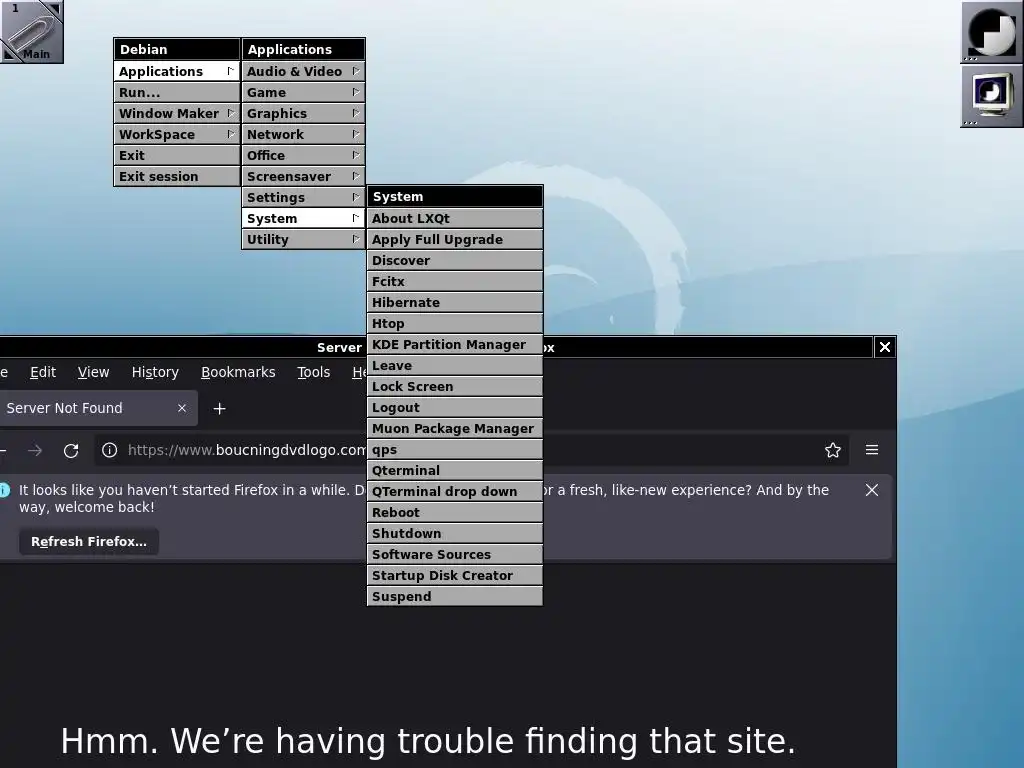Launch qps process manager
Screen dimensions: 1024x768
[455, 449]
